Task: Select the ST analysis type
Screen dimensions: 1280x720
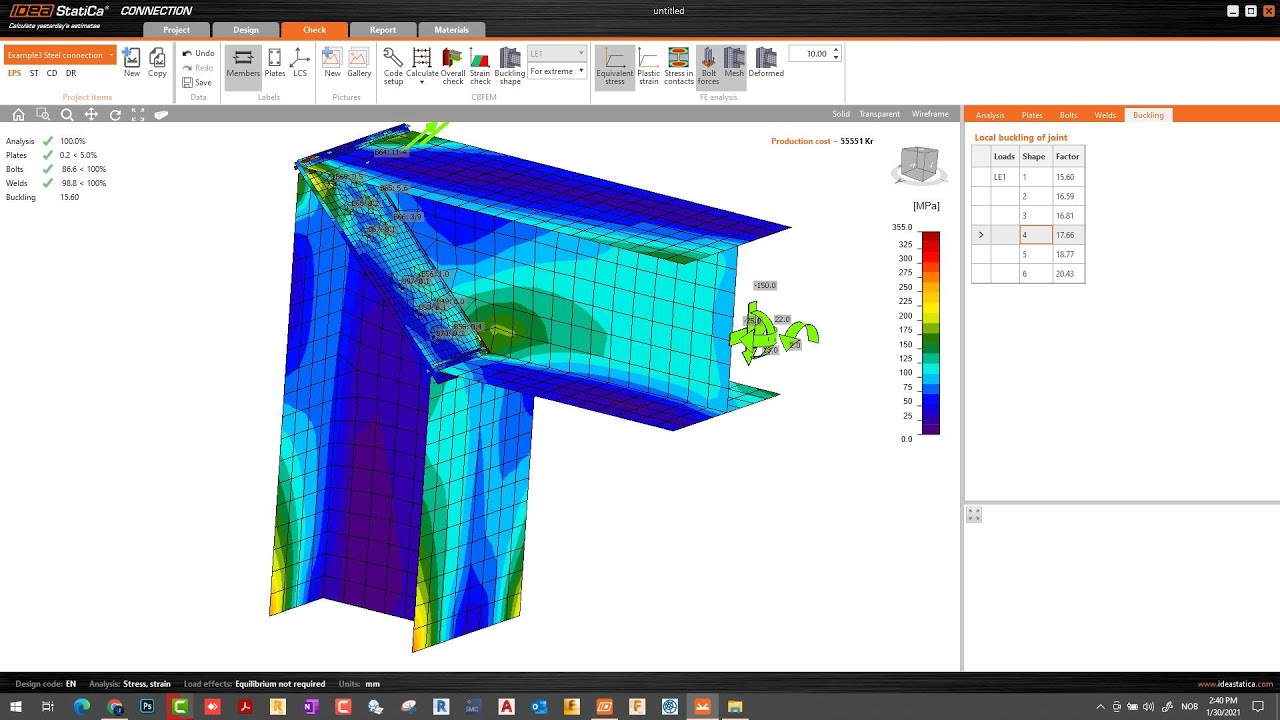Action: (x=34, y=73)
